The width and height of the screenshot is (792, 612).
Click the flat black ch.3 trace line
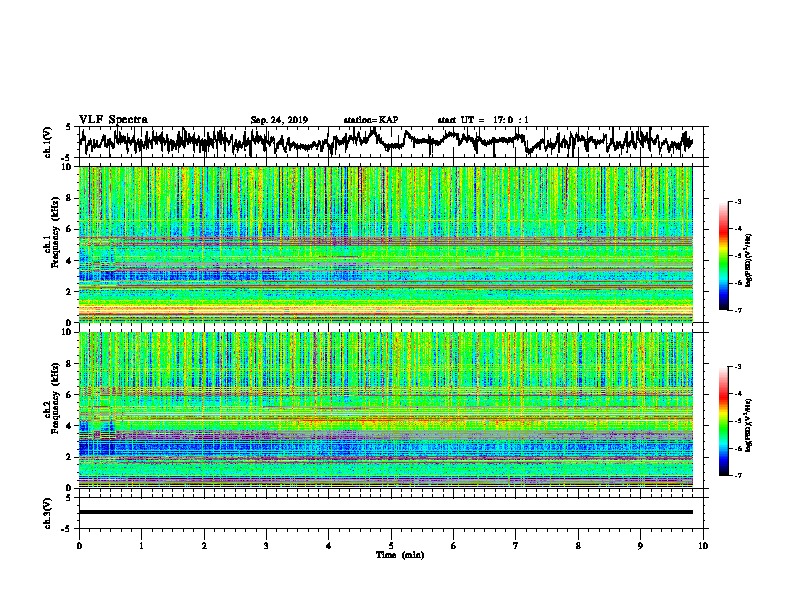point(386,512)
